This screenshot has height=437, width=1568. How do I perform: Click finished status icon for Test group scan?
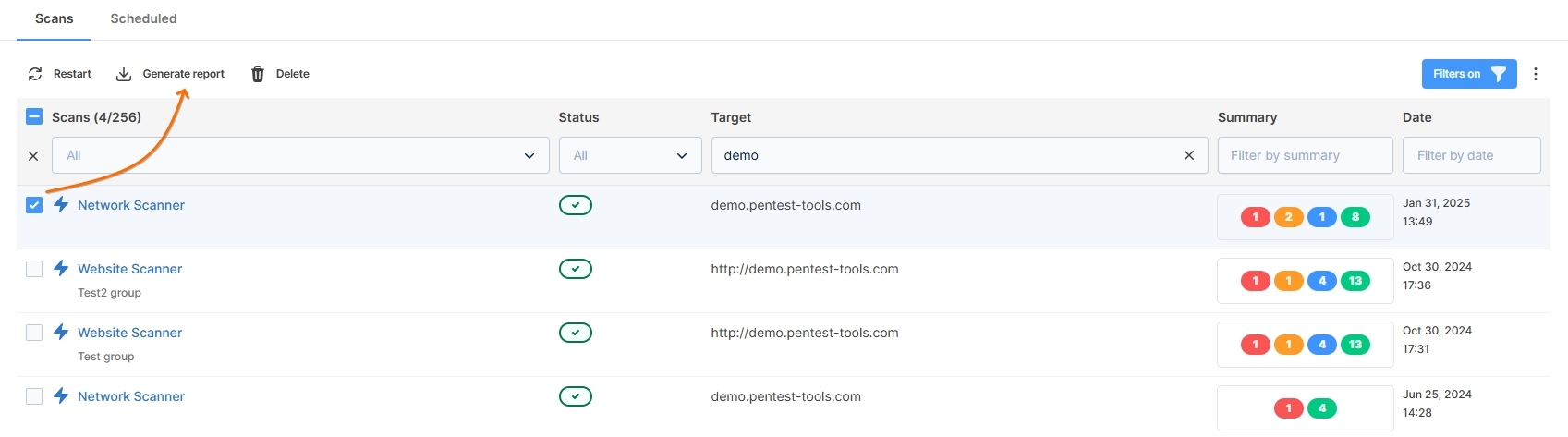(x=576, y=333)
